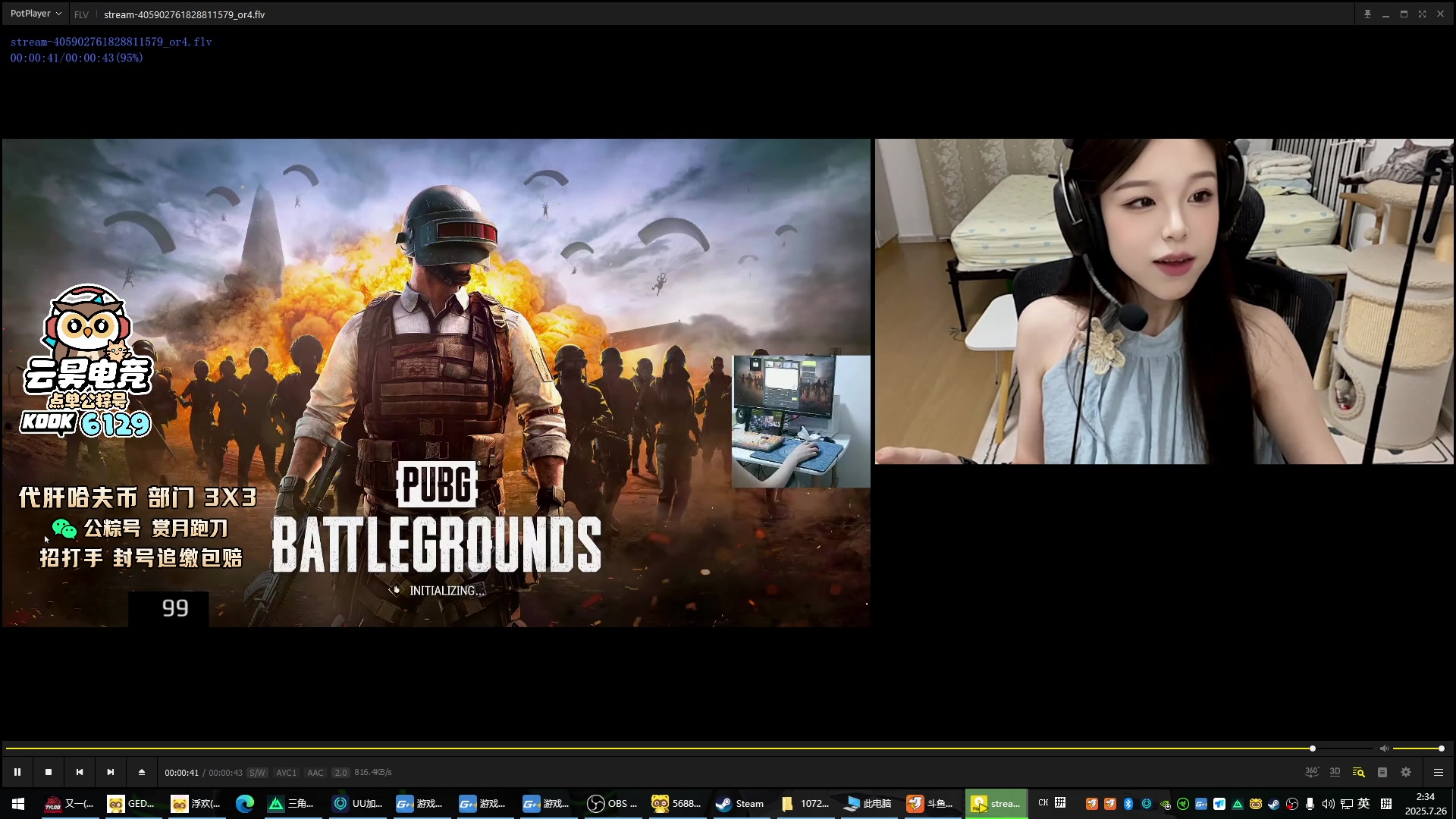
Task: Click the 2.0 audio channel label
Action: tap(340, 773)
